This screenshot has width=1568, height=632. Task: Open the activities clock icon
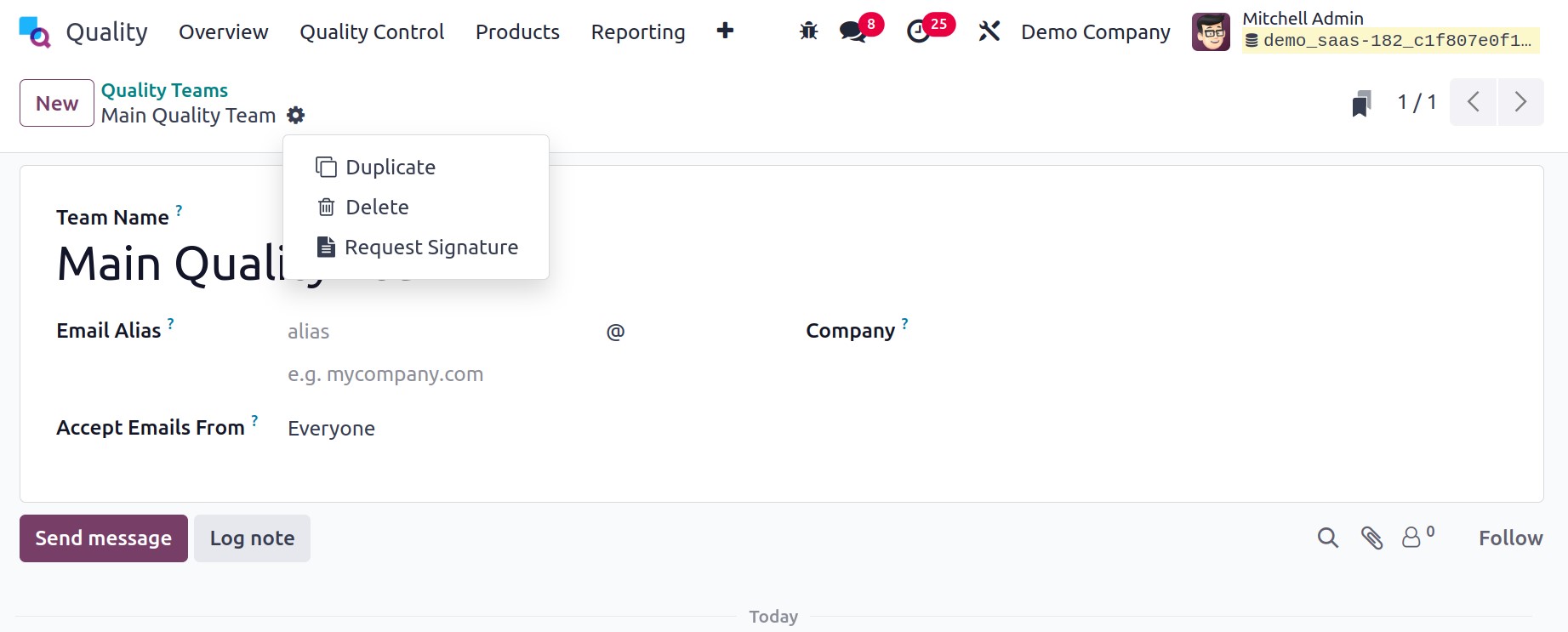(x=918, y=32)
